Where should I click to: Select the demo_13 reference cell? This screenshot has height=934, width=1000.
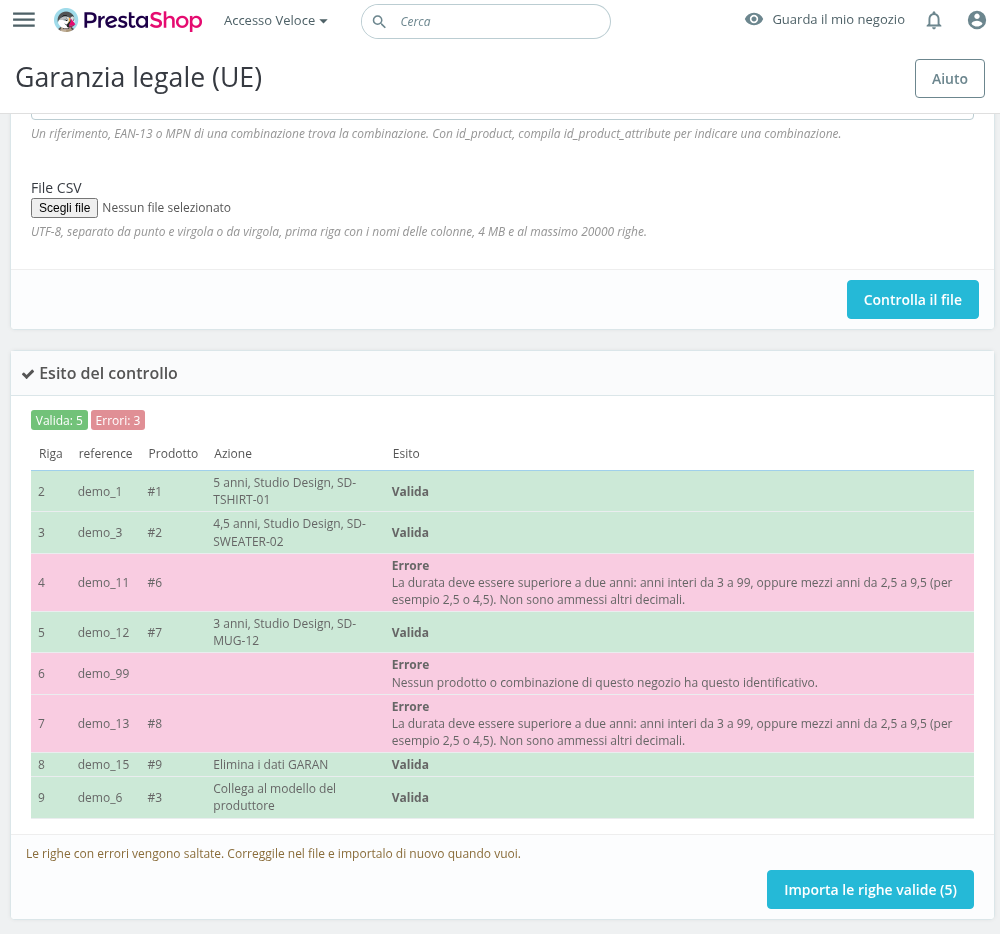(x=103, y=724)
